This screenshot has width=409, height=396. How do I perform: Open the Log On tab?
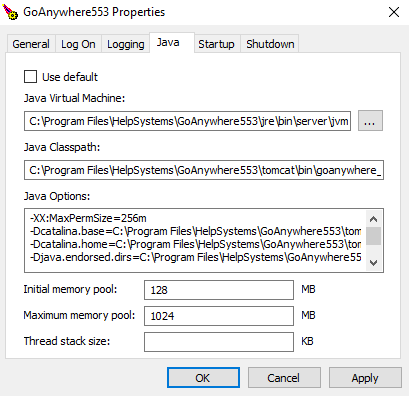[78, 44]
